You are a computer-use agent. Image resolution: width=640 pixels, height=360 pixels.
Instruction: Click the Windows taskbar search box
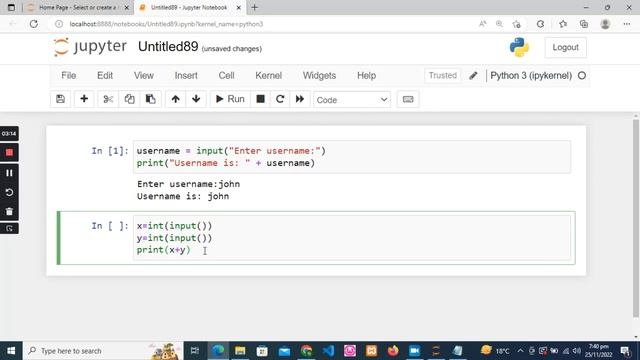point(103,351)
